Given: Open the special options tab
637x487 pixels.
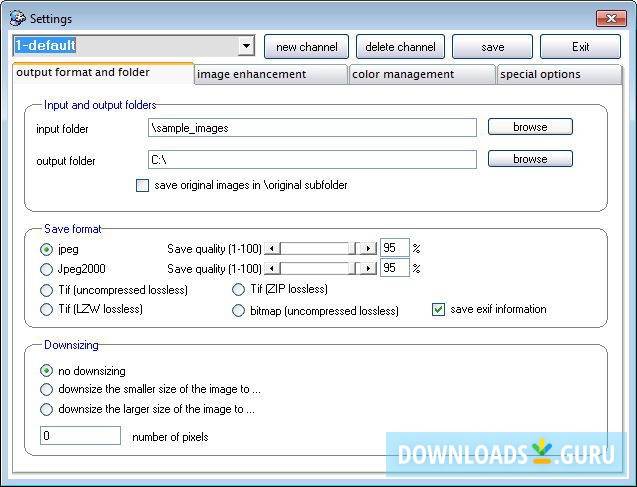Looking at the screenshot, I should pos(559,74).
